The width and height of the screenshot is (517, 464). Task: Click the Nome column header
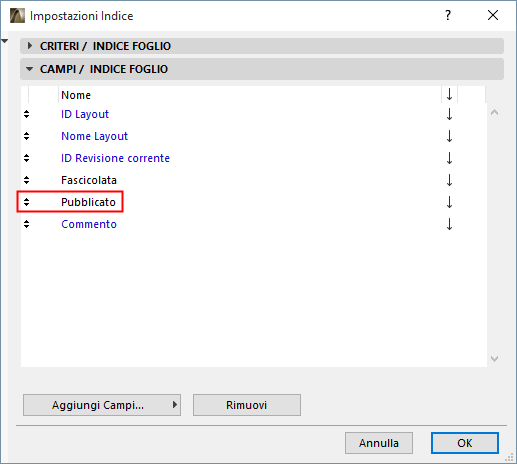(x=250, y=95)
